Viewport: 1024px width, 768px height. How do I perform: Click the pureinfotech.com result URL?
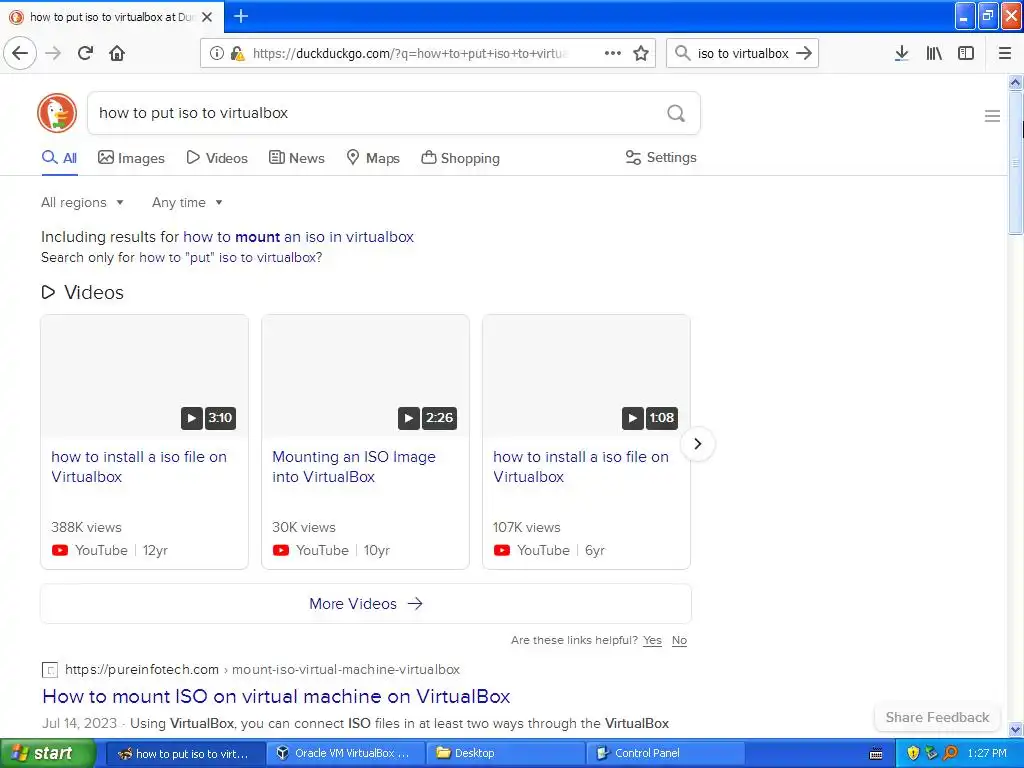pyautogui.click(x=262, y=669)
